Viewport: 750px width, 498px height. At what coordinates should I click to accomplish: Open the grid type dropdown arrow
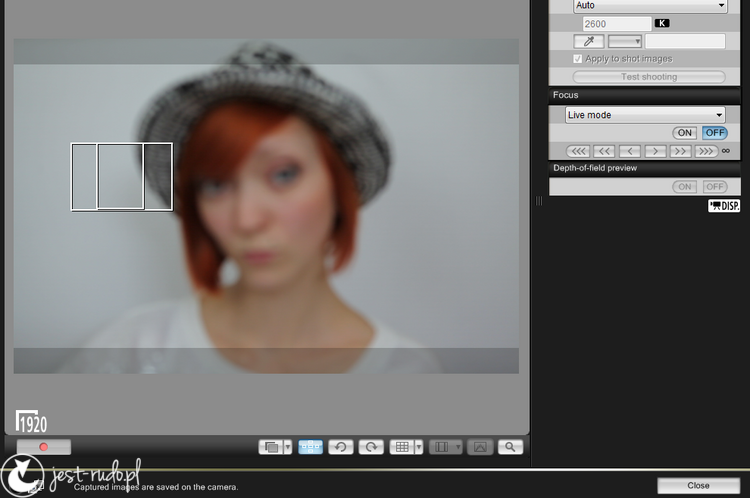pos(419,447)
